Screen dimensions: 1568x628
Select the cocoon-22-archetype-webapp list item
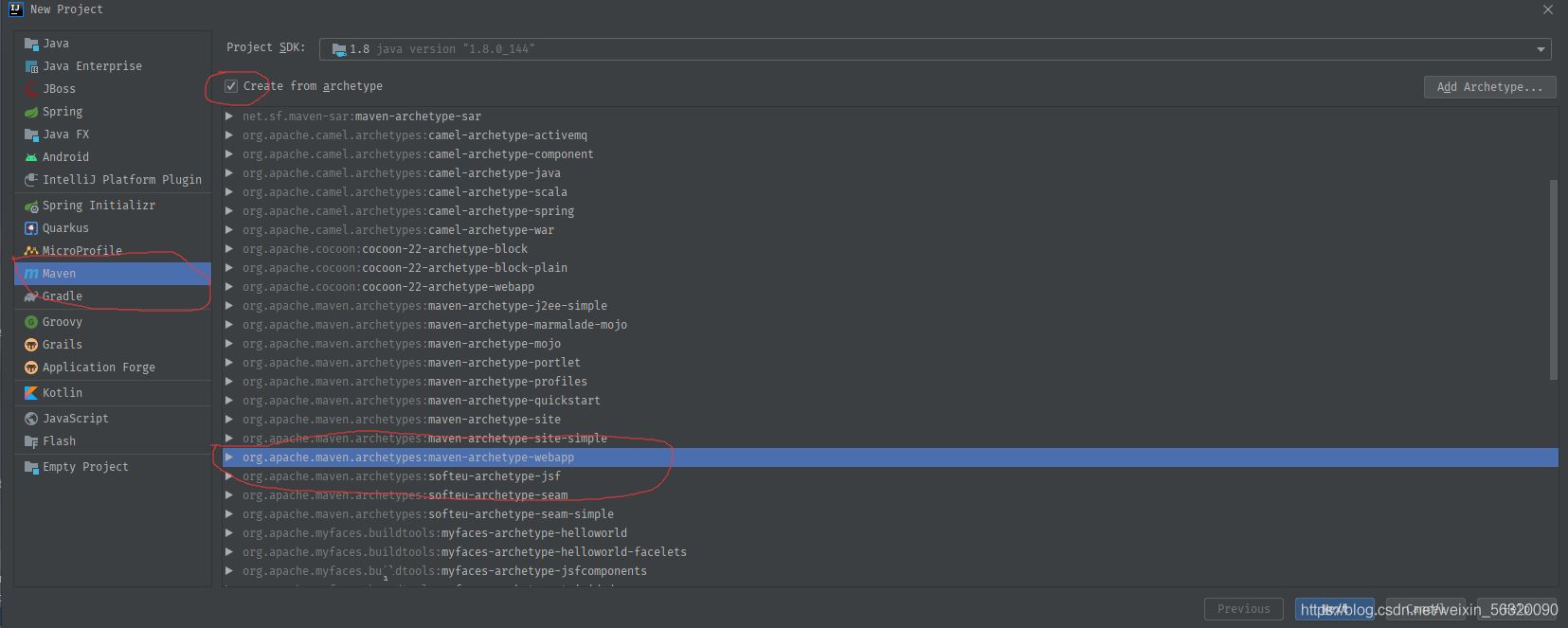point(447,287)
